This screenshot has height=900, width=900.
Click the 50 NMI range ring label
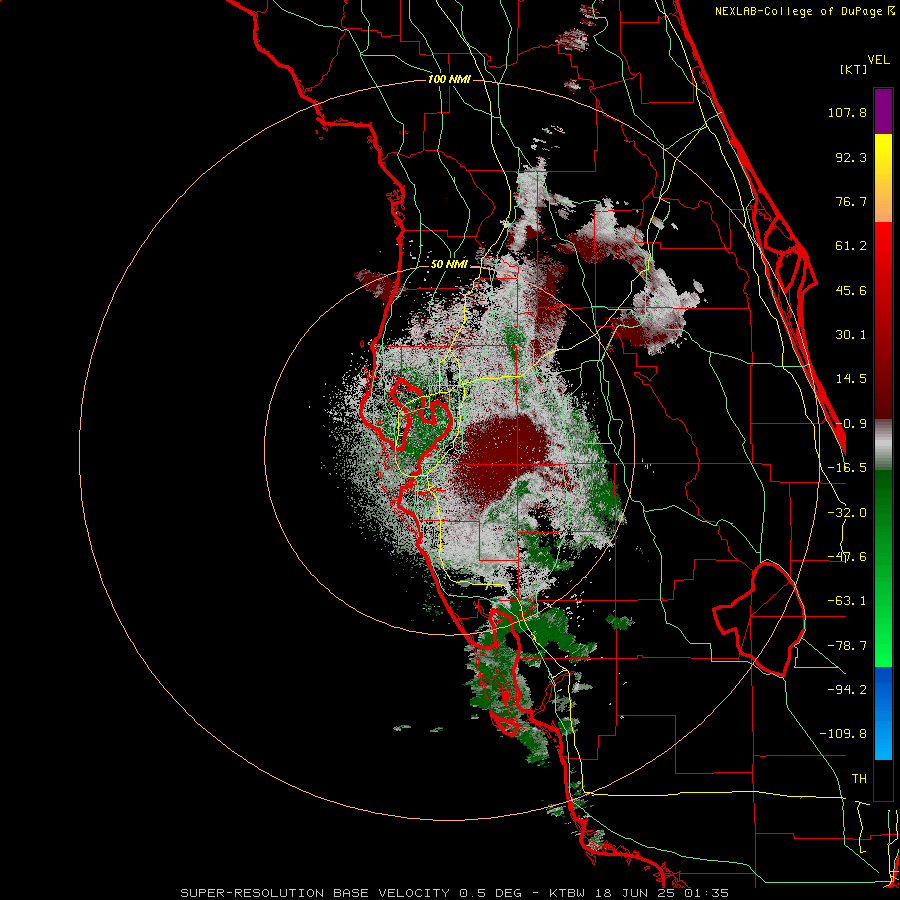click(449, 265)
